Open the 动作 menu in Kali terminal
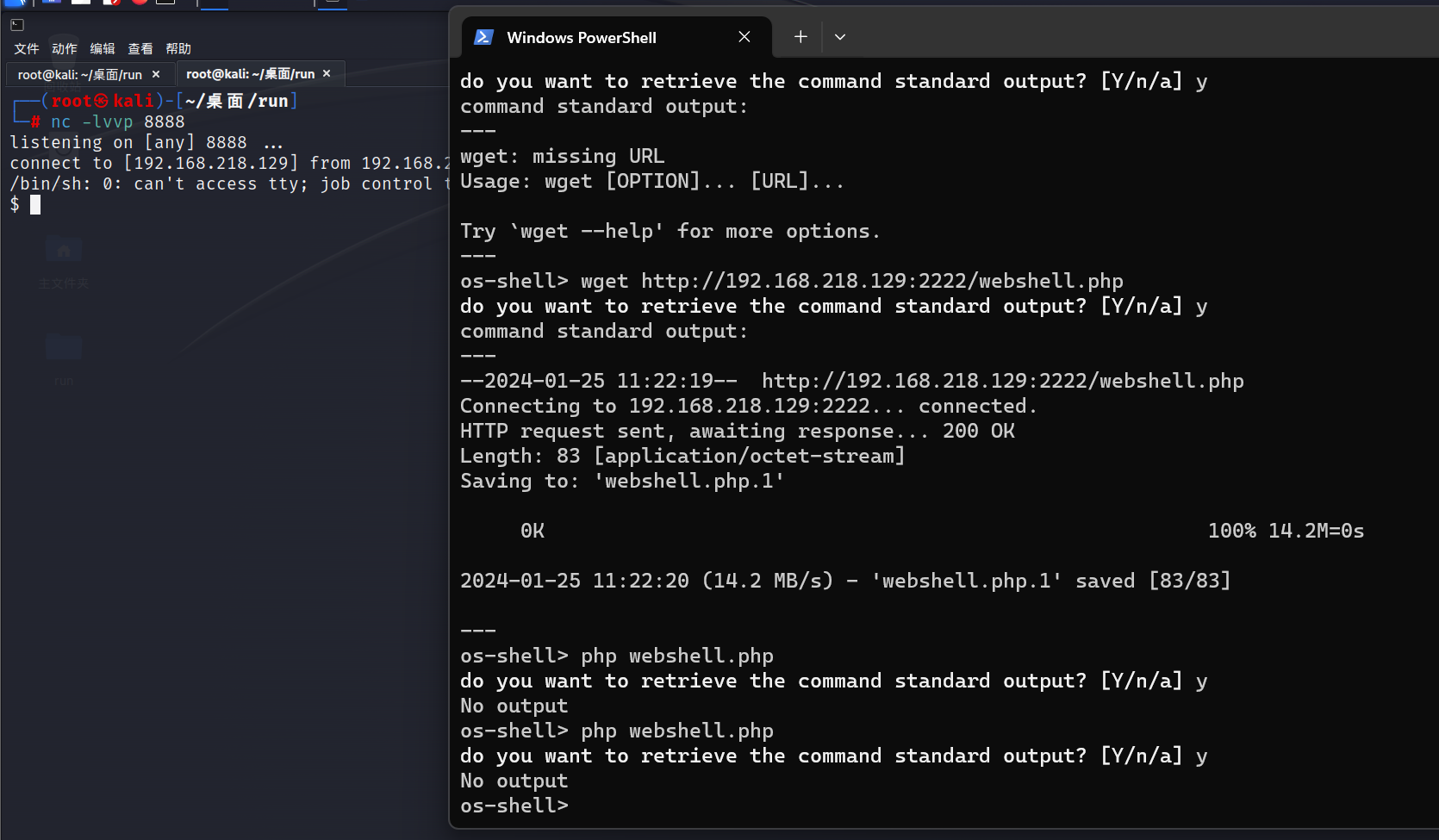Viewport: 1439px width, 840px height. [x=65, y=49]
